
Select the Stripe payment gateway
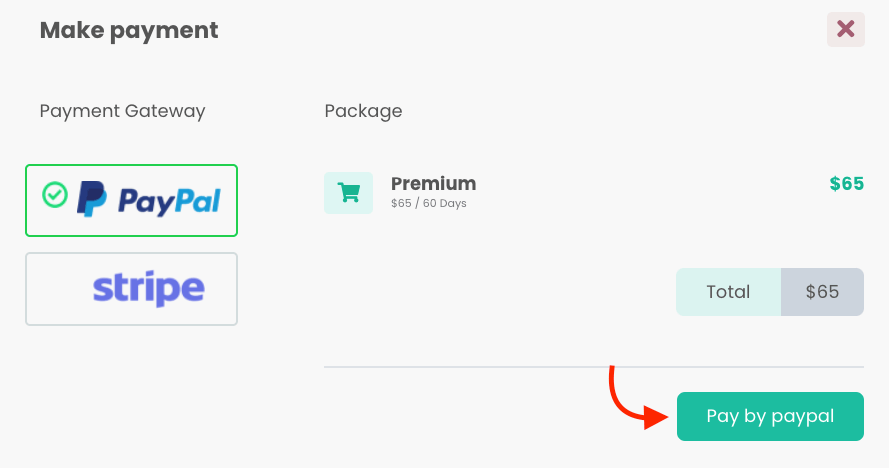pyautogui.click(x=132, y=289)
